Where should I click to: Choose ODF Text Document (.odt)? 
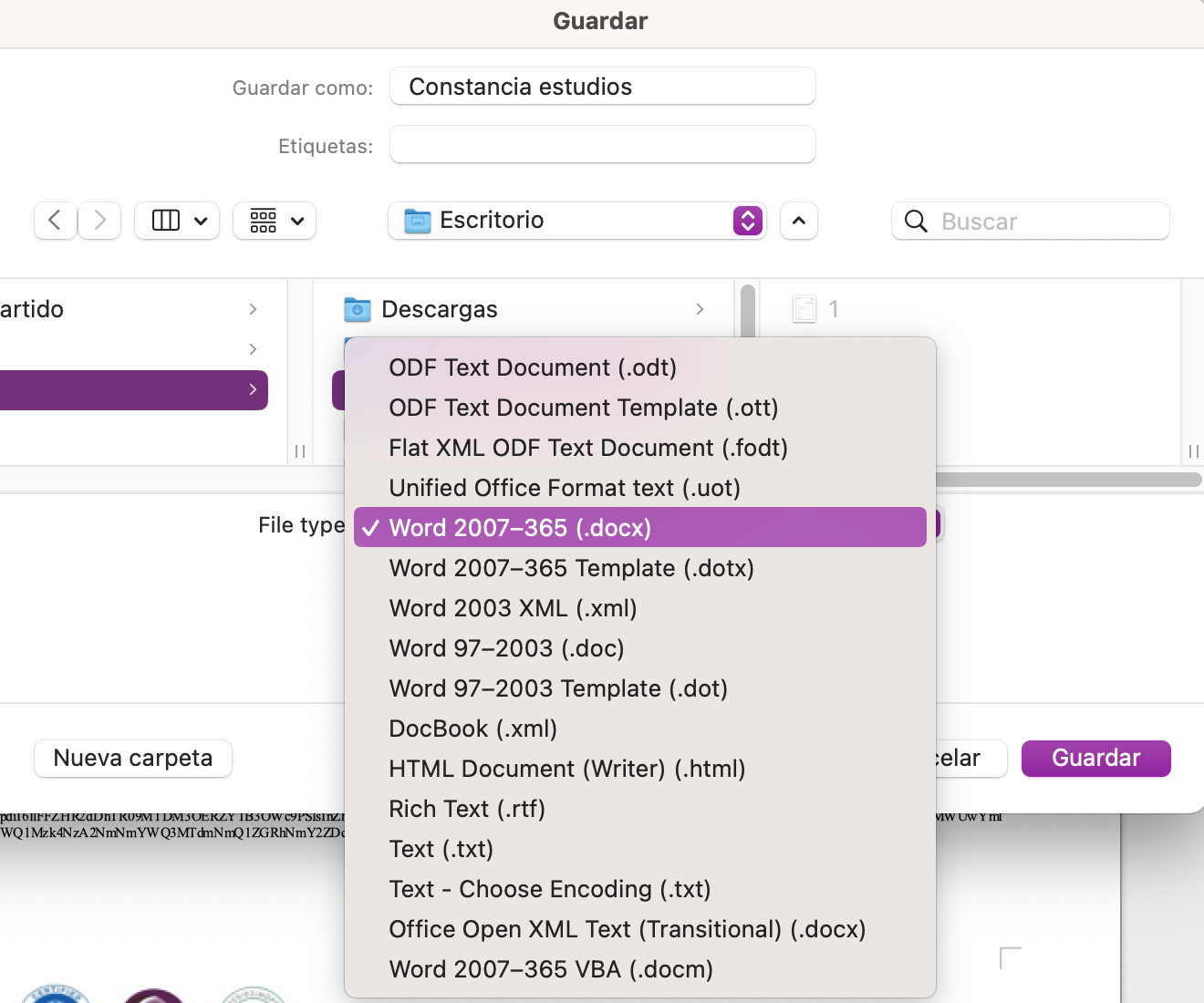tap(640, 367)
